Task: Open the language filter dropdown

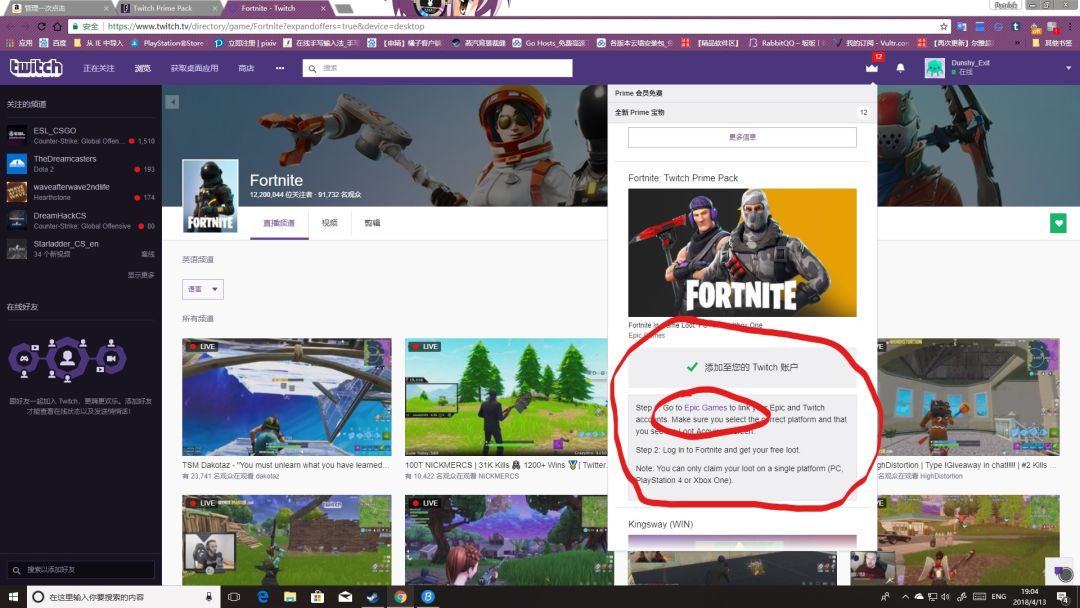Action: (202, 289)
